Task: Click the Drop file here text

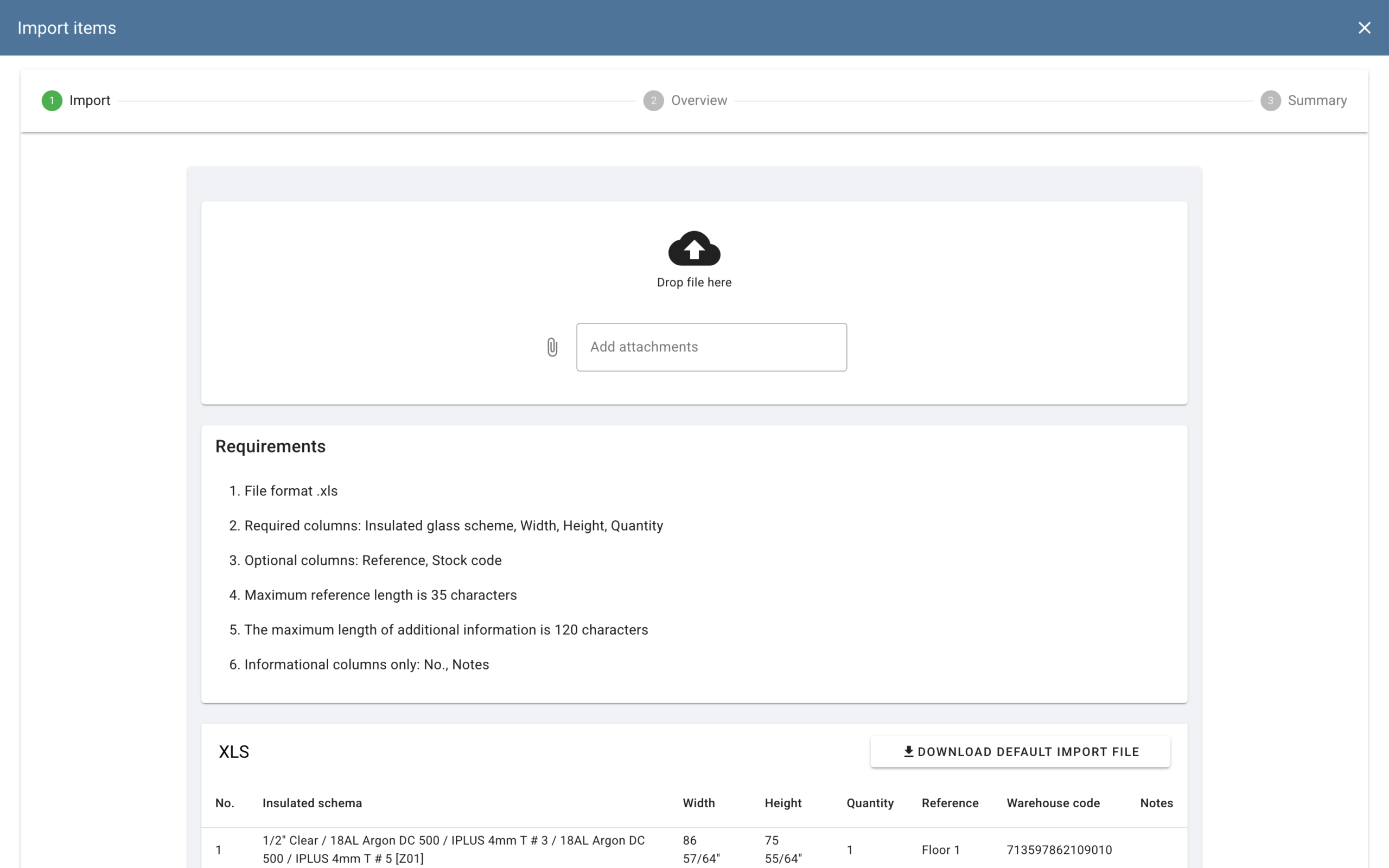Action: coord(694,283)
